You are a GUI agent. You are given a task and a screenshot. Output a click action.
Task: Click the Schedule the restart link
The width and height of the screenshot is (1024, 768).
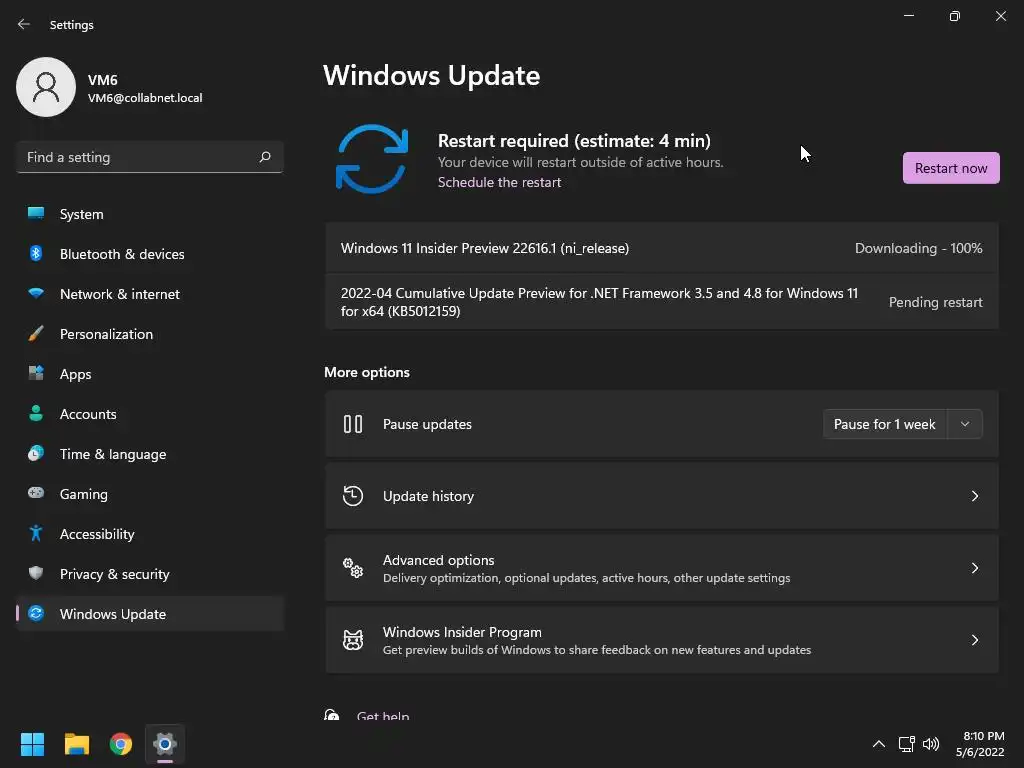click(499, 182)
